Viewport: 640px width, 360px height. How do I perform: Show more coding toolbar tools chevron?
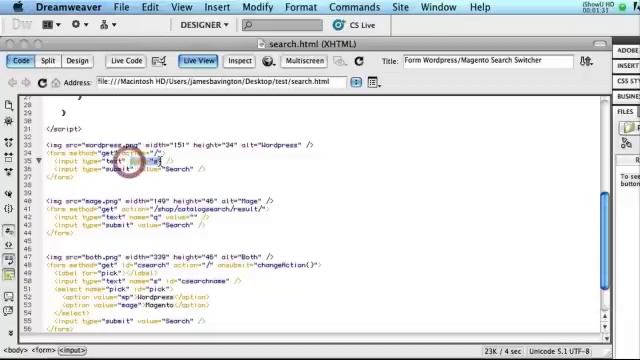[10, 333]
